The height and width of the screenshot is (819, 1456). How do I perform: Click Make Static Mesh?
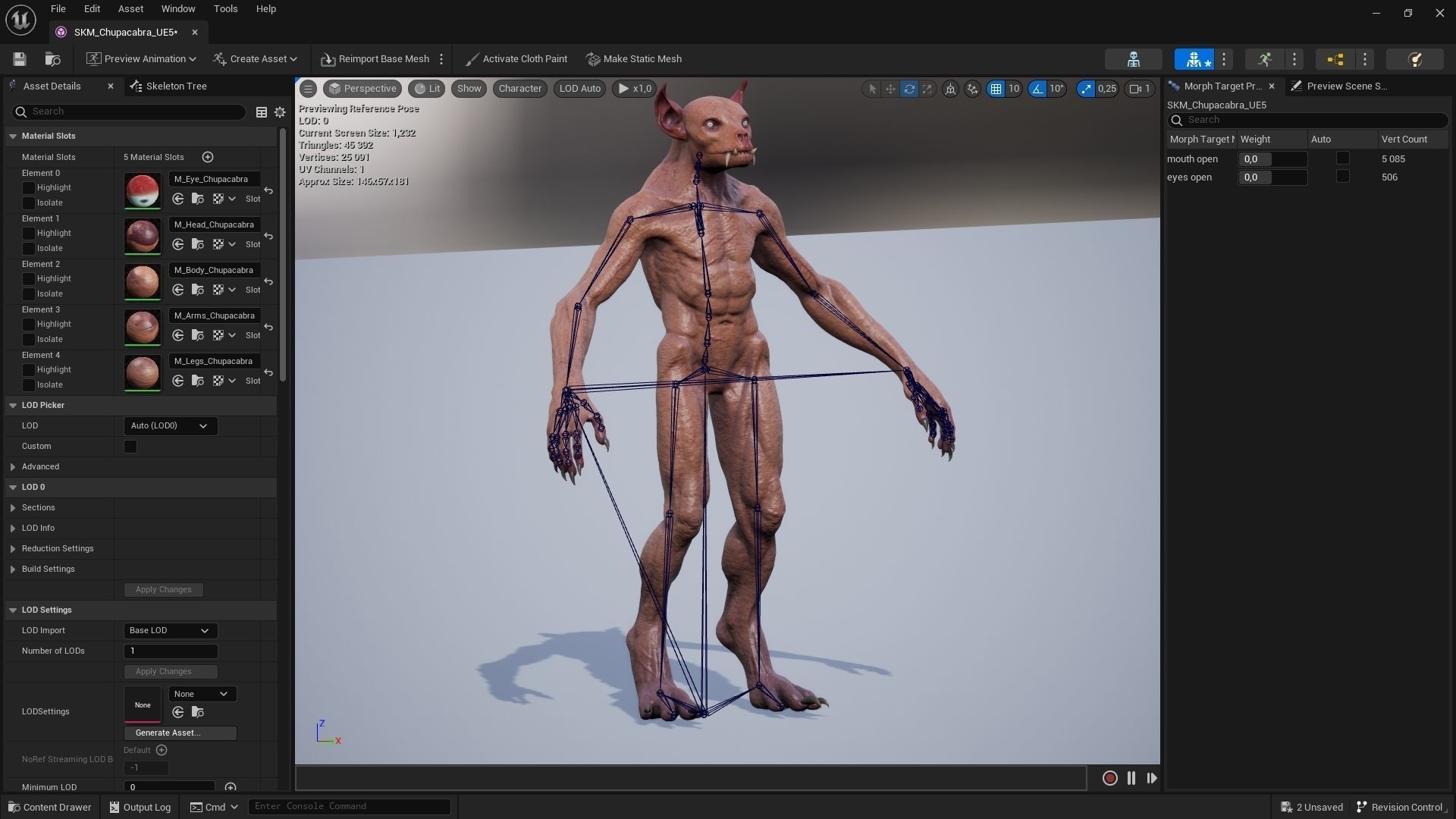[x=634, y=59]
